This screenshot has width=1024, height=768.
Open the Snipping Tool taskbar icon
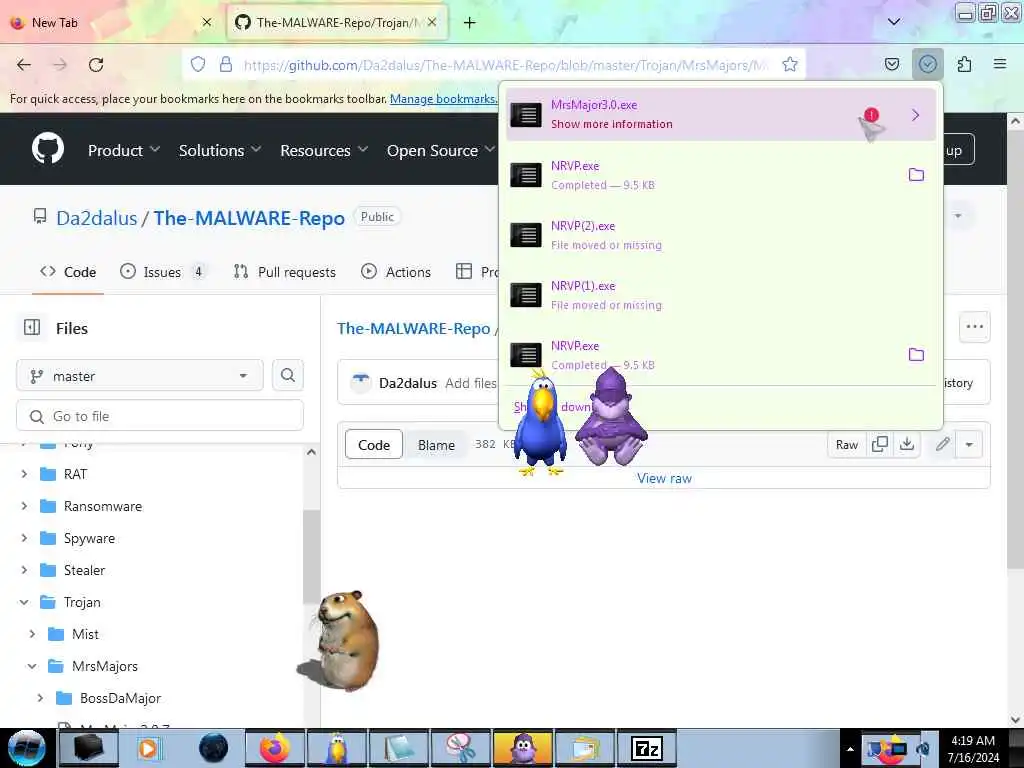[x=461, y=748]
